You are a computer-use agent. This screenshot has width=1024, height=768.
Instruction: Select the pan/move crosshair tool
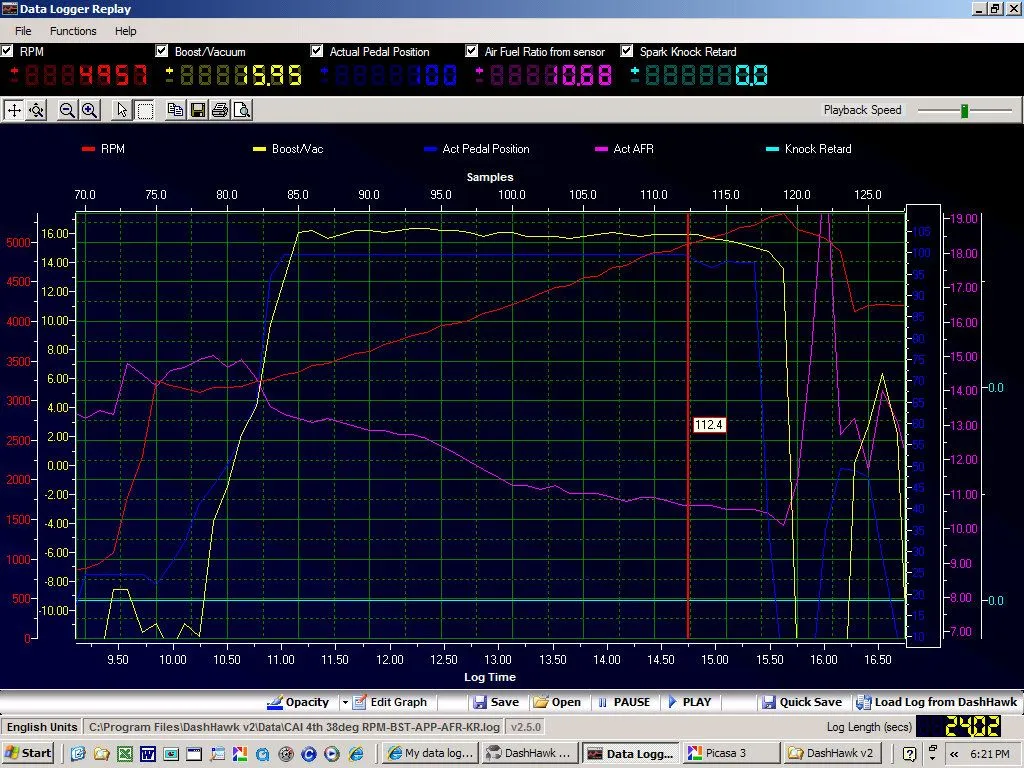[x=14, y=110]
